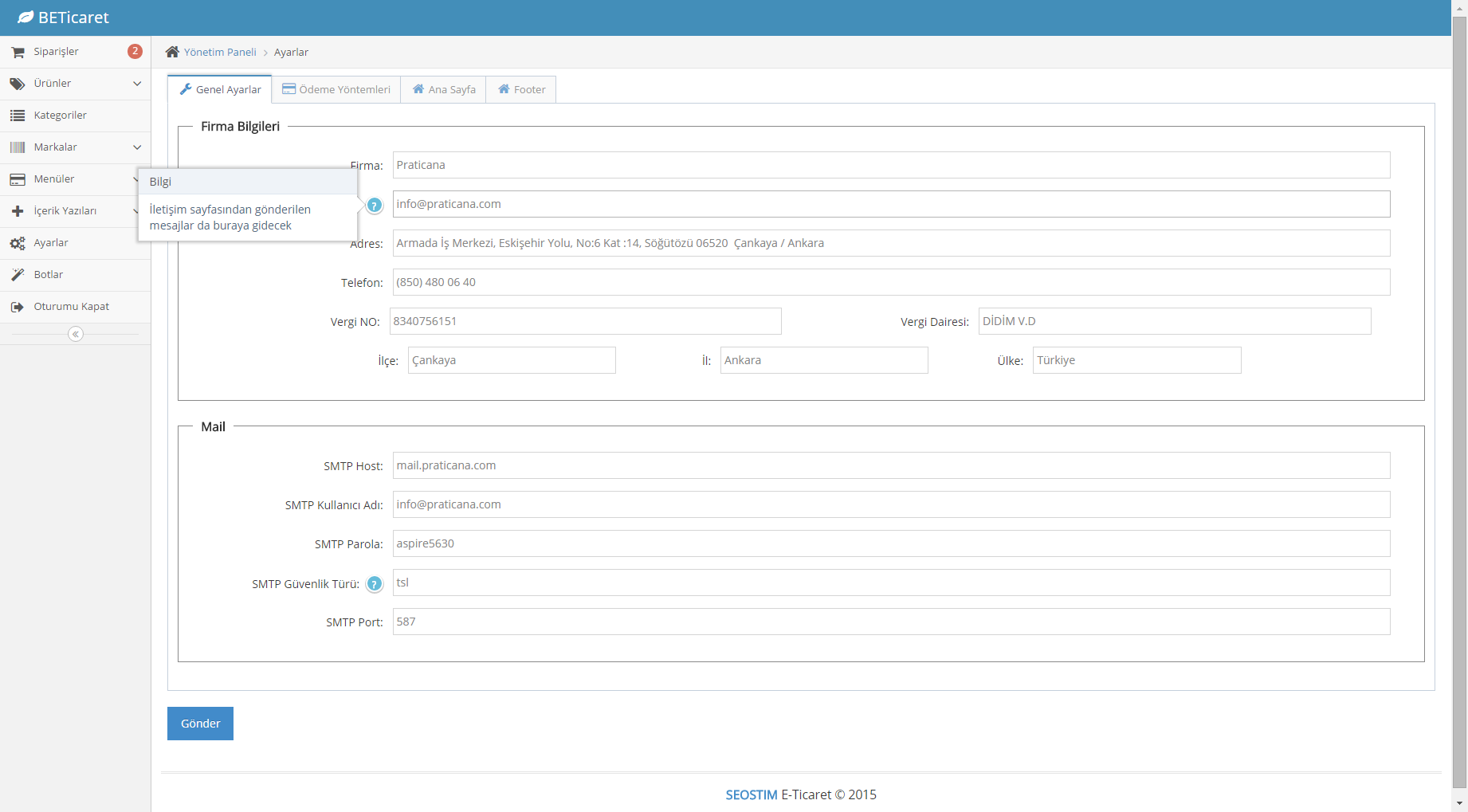Expand the Ürünler submenu

point(137,84)
